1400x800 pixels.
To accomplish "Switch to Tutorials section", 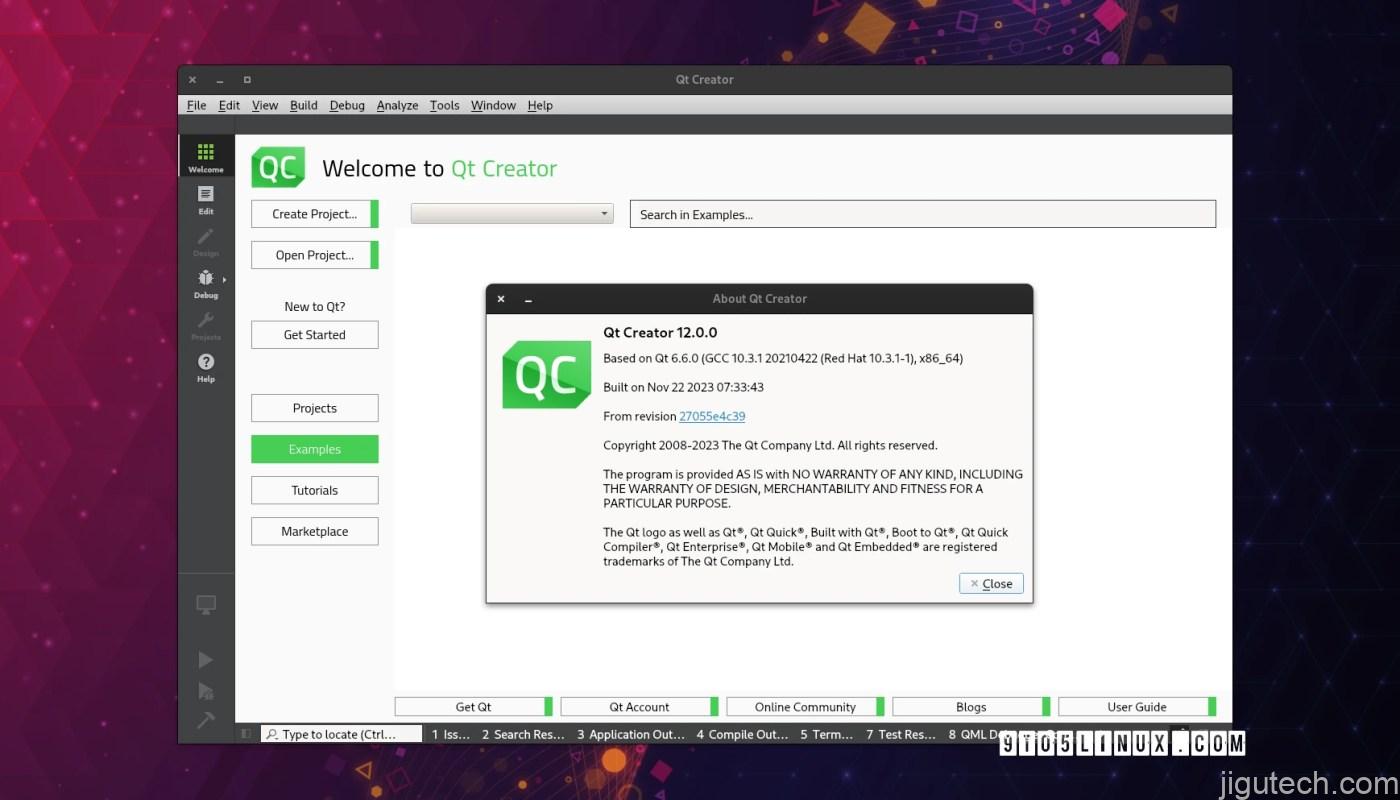I will click(315, 490).
